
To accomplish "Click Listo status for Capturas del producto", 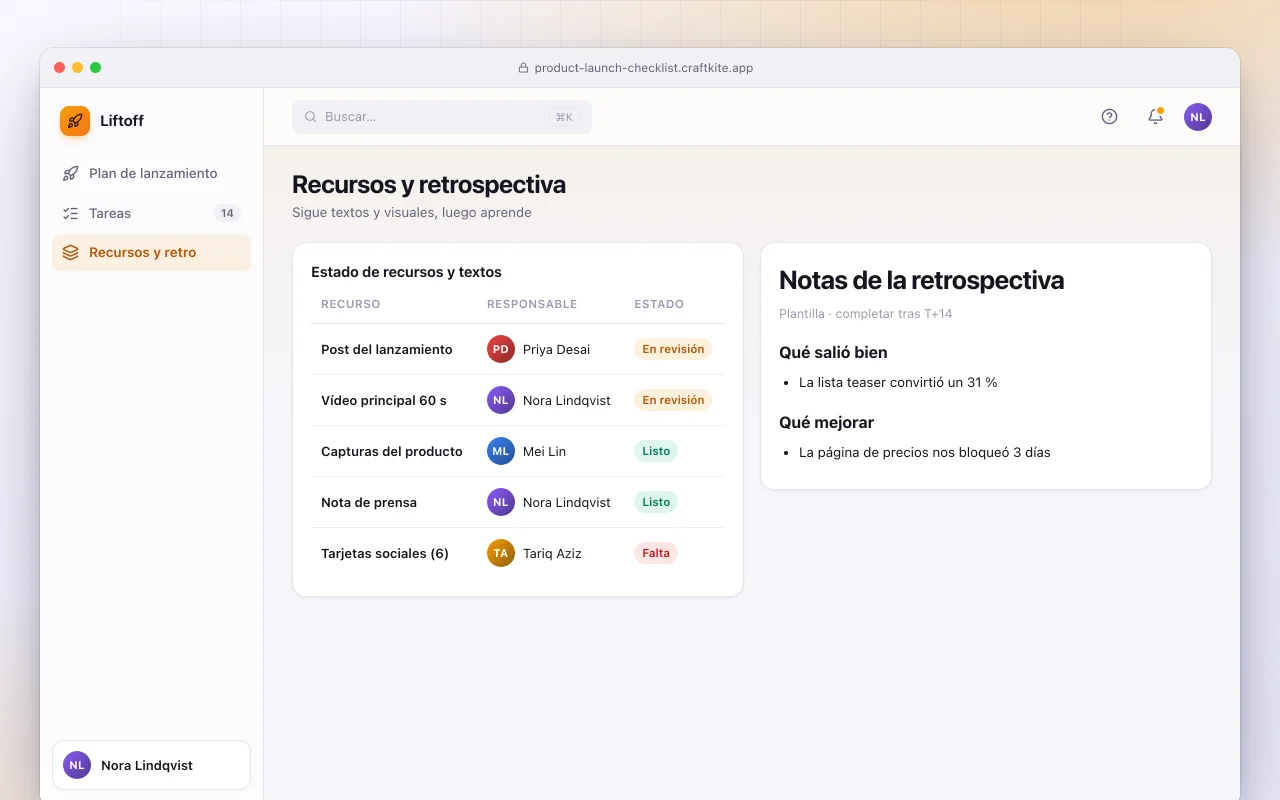I will [656, 451].
